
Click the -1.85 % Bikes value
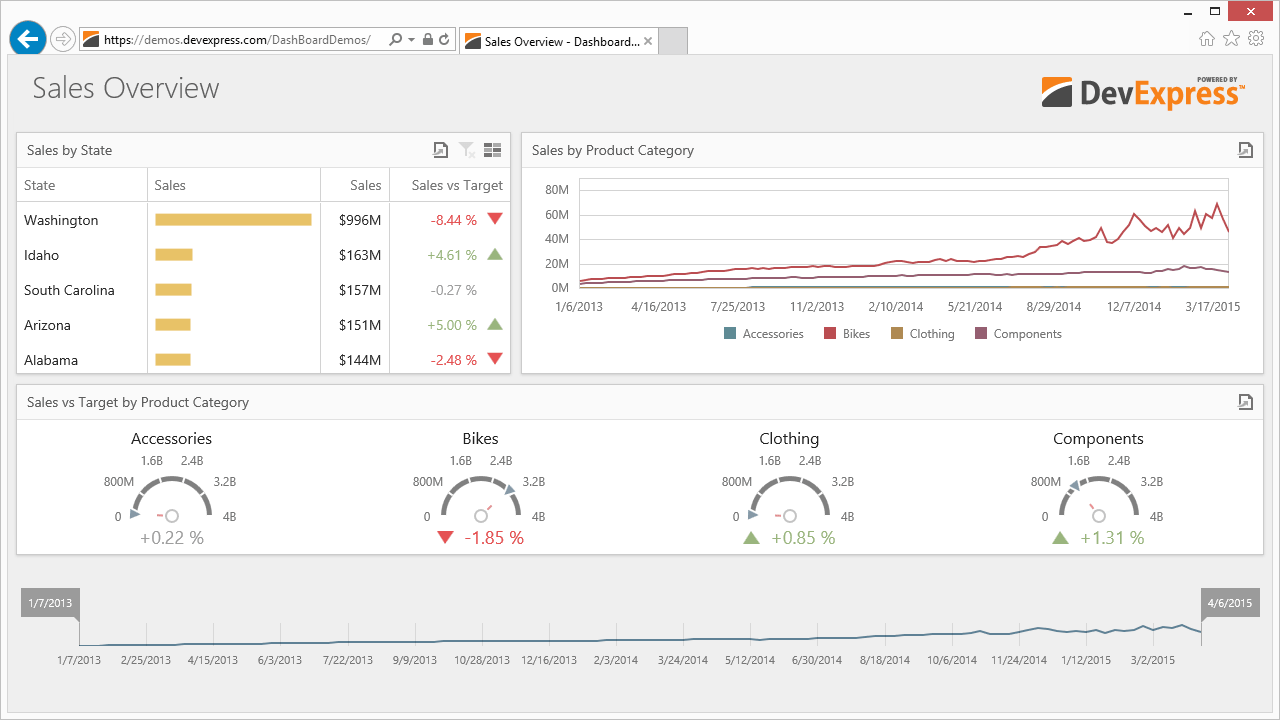494,538
